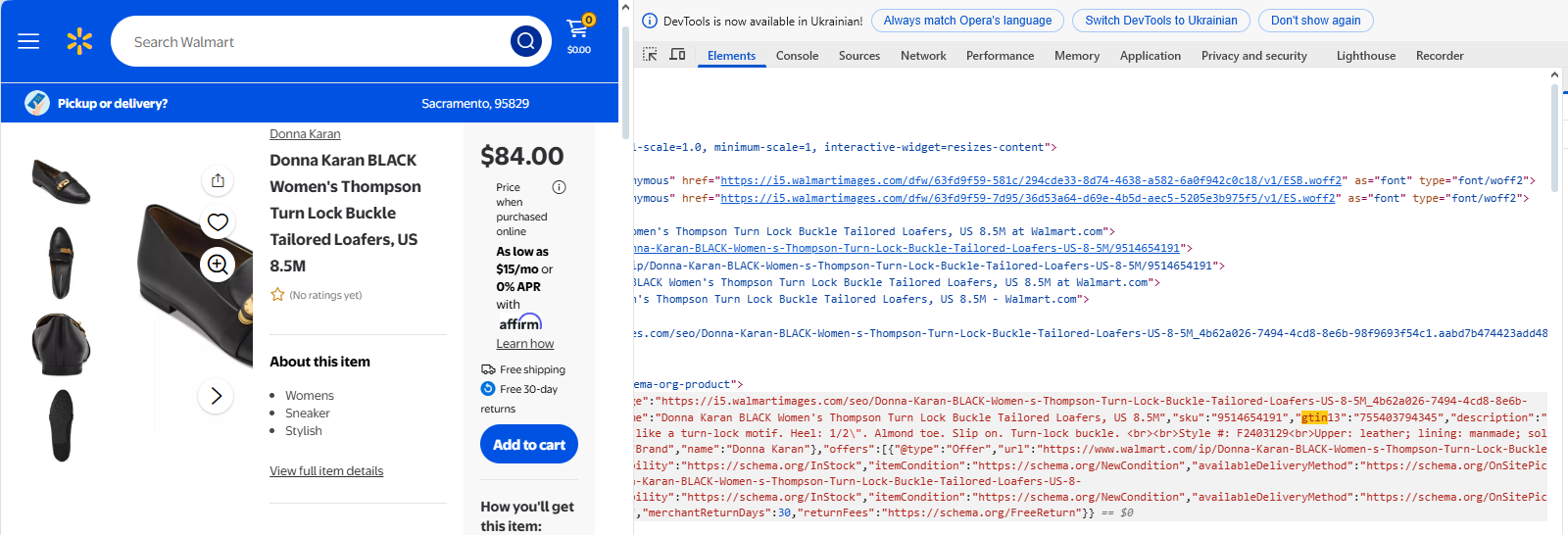
Task: Add the loafers to cart
Action: pos(529,445)
